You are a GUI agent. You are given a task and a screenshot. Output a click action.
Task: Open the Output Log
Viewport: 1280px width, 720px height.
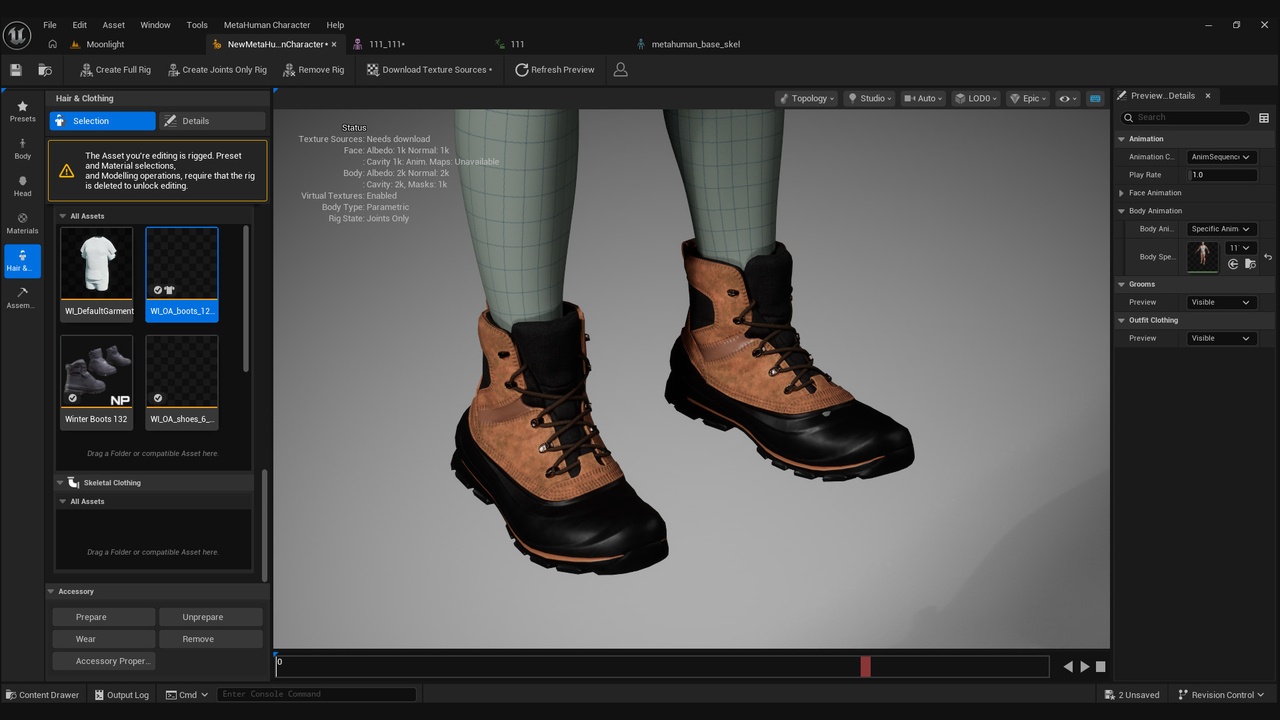tap(121, 695)
